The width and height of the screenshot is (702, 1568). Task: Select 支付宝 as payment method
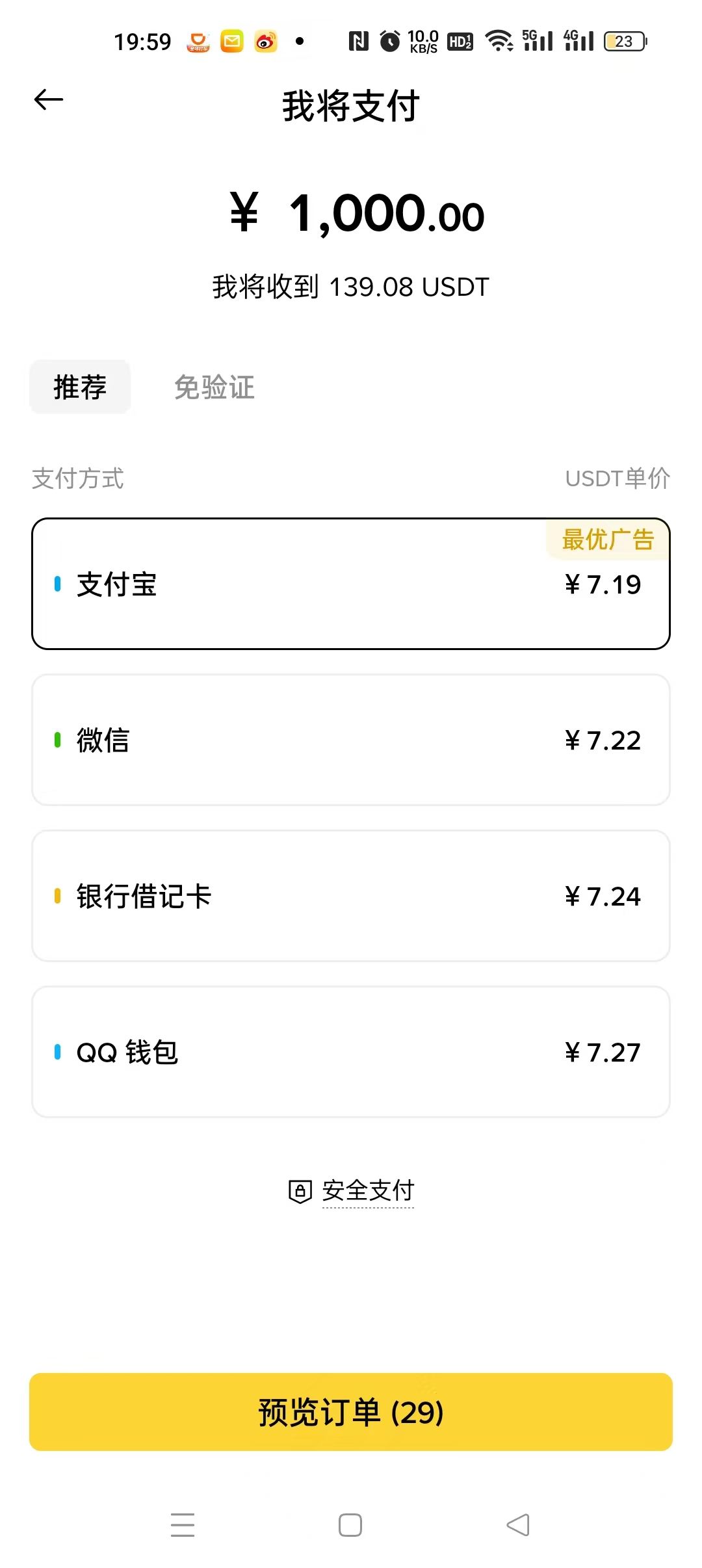click(350, 584)
